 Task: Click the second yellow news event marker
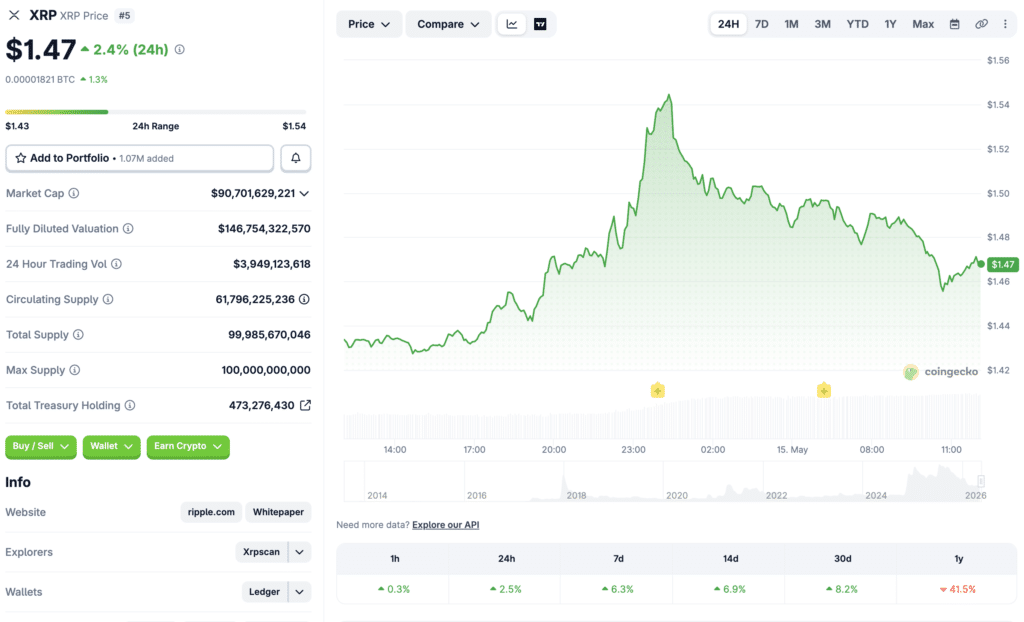[824, 391]
